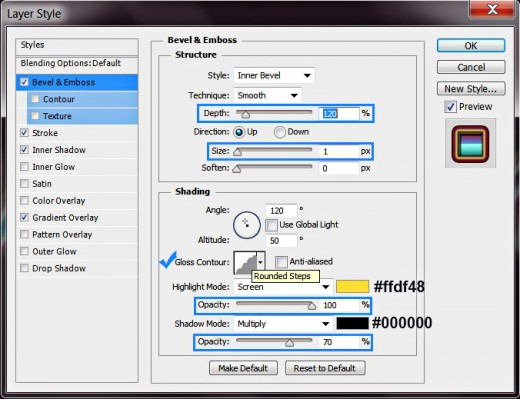This screenshot has width=520, height=399.
Task: Click the New Style... button
Action: tap(471, 89)
